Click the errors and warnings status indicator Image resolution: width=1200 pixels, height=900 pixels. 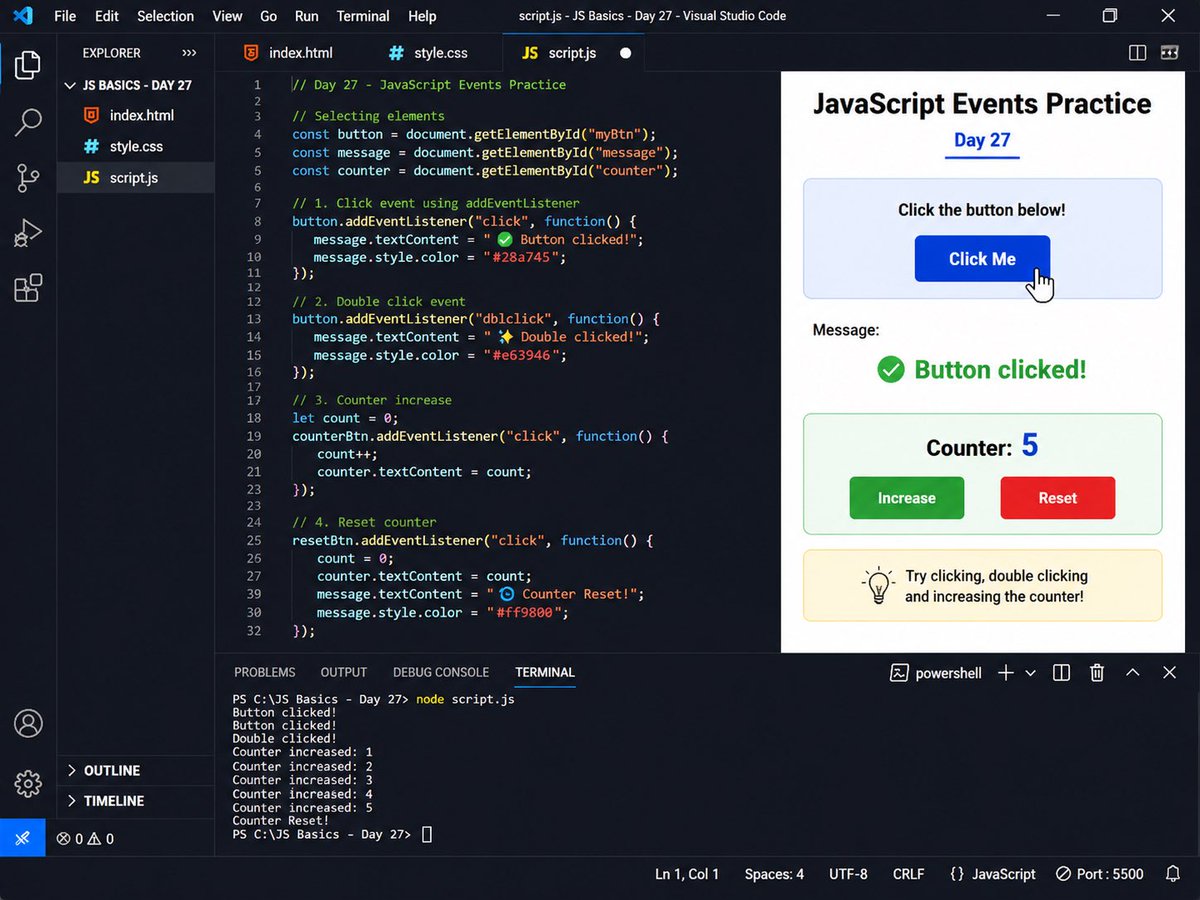85,839
